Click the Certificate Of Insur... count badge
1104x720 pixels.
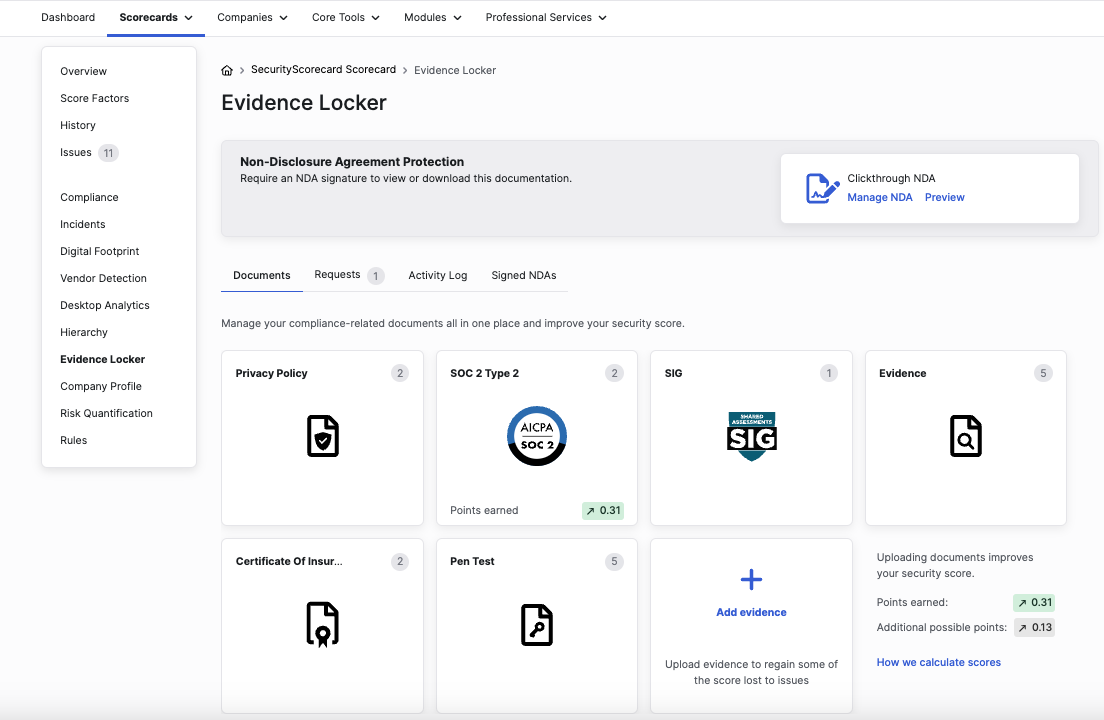[400, 561]
